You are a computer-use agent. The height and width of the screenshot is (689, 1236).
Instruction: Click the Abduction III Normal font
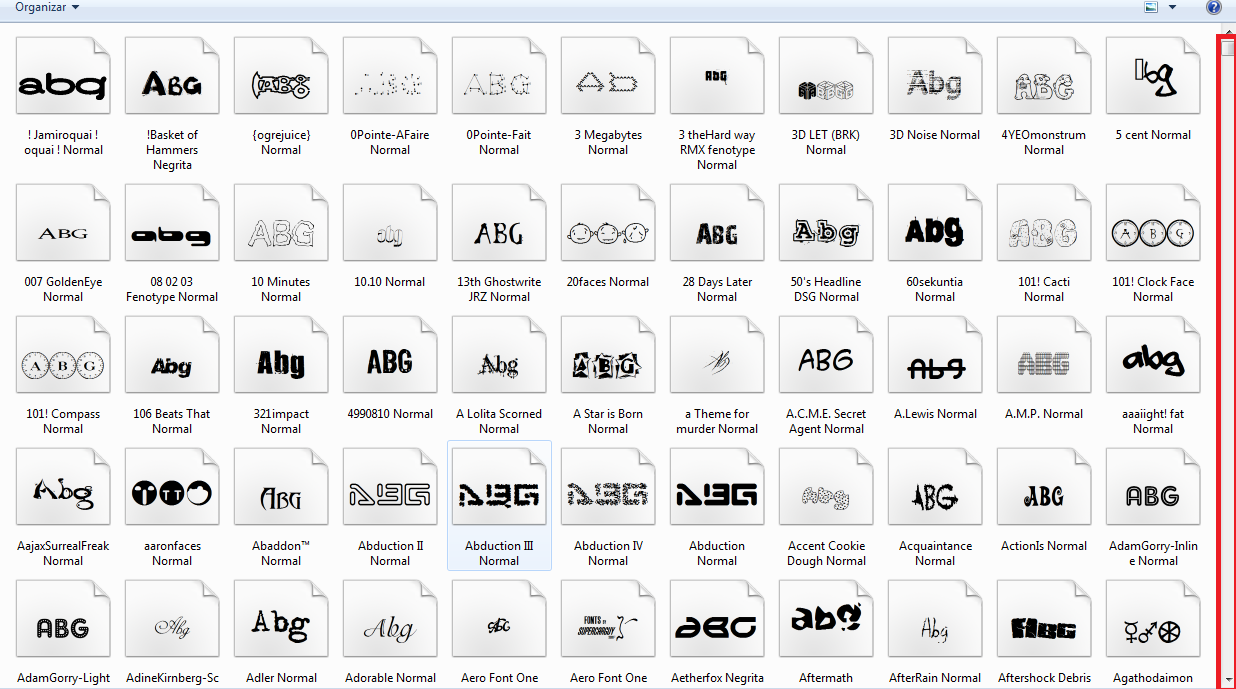499,496
